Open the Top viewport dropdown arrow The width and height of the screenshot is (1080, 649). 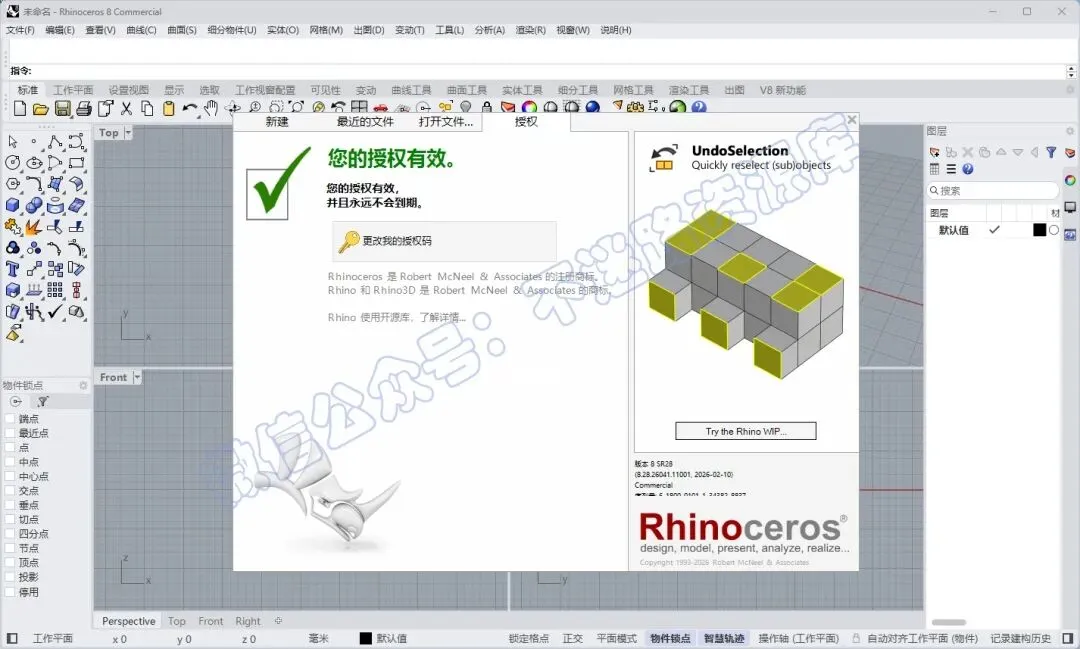pyautogui.click(x=128, y=132)
